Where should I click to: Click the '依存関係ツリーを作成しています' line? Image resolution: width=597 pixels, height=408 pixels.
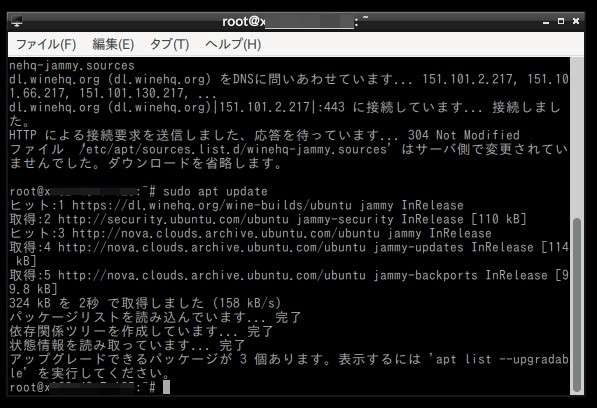pyautogui.click(x=141, y=331)
